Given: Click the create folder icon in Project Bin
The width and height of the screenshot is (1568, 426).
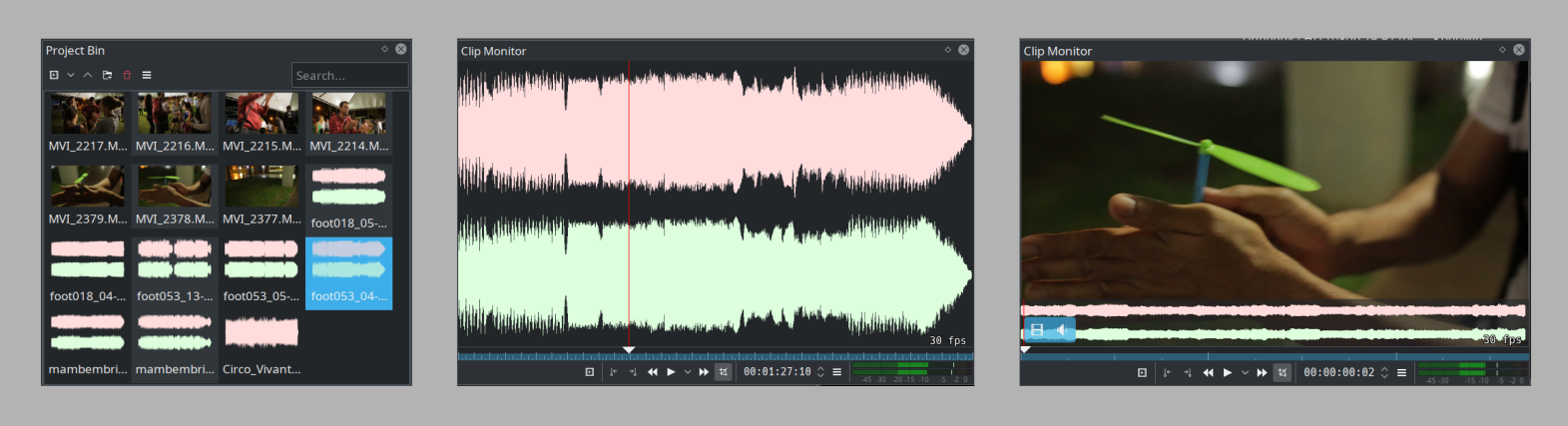Looking at the screenshot, I should (107, 75).
